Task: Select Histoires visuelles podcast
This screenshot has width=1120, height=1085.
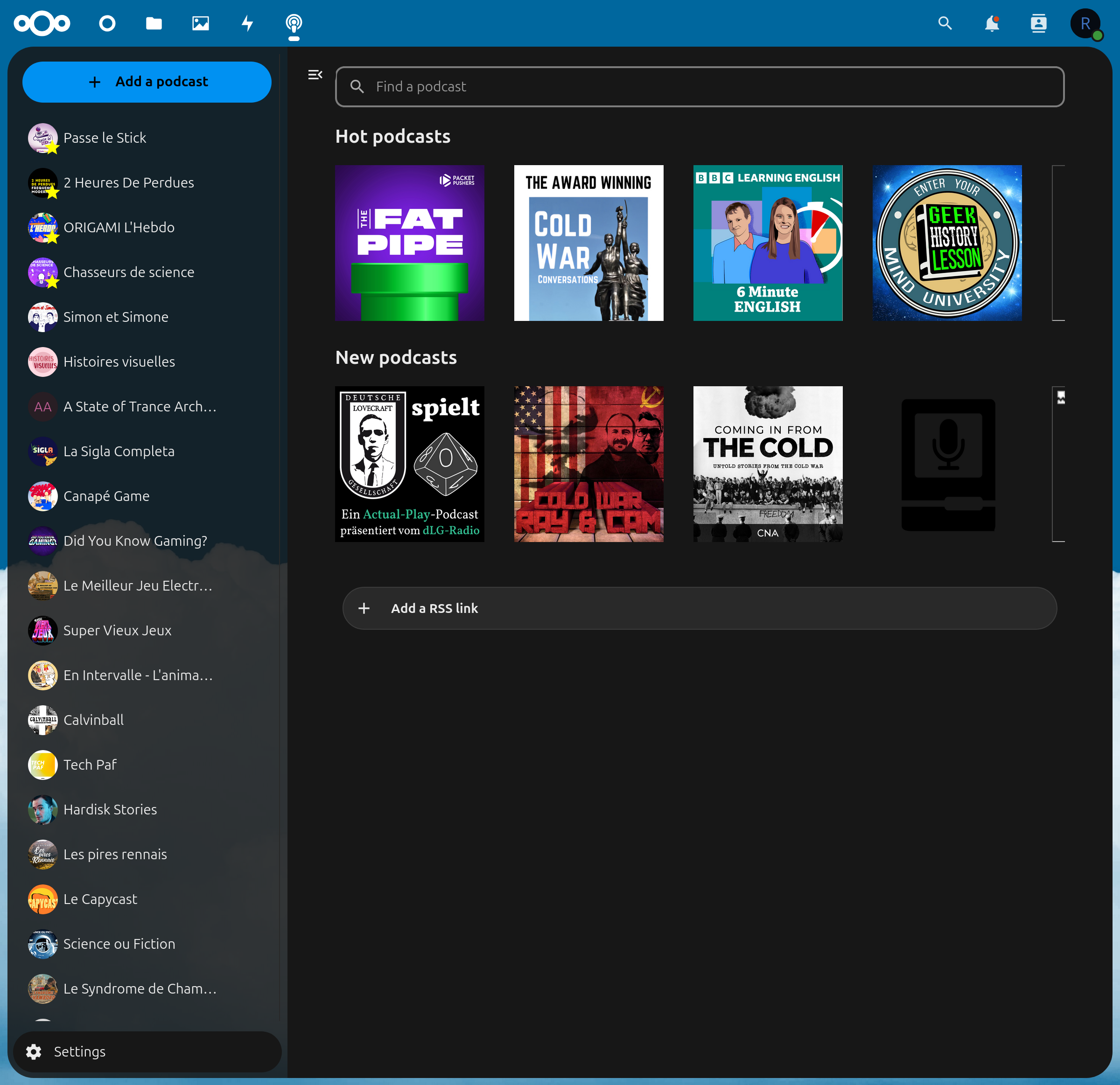Action: pos(147,362)
